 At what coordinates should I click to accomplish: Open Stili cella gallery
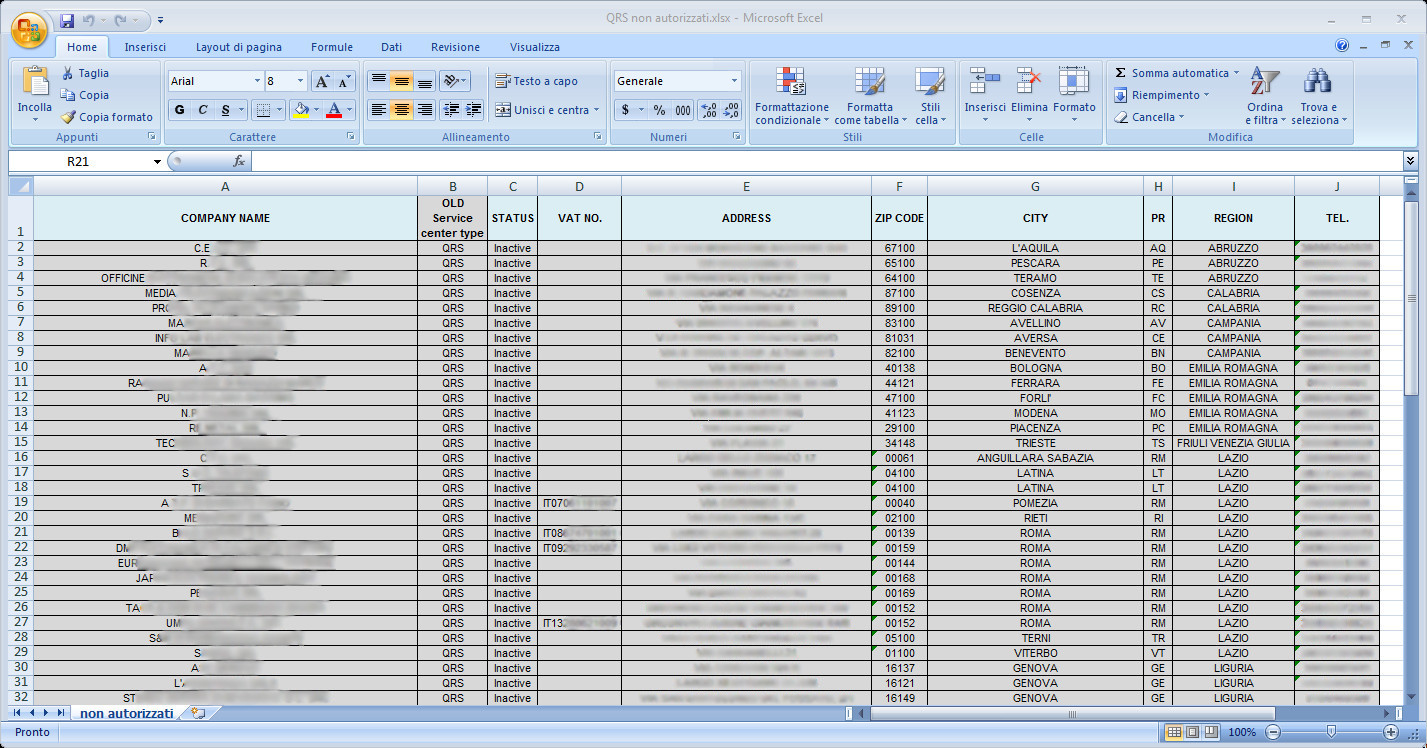(930, 96)
